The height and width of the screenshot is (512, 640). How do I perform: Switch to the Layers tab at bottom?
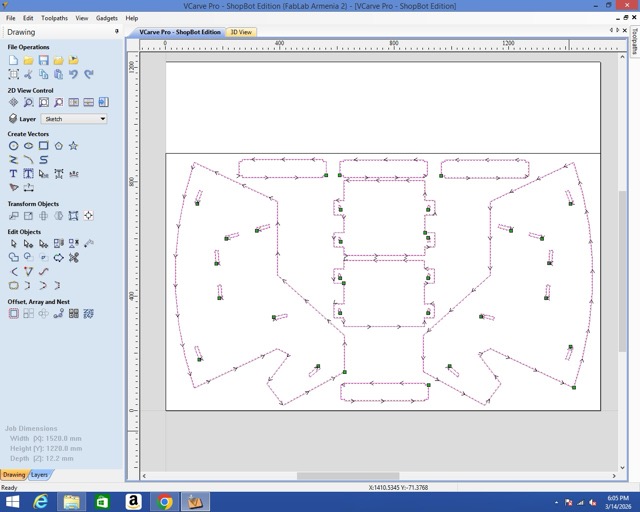39,475
